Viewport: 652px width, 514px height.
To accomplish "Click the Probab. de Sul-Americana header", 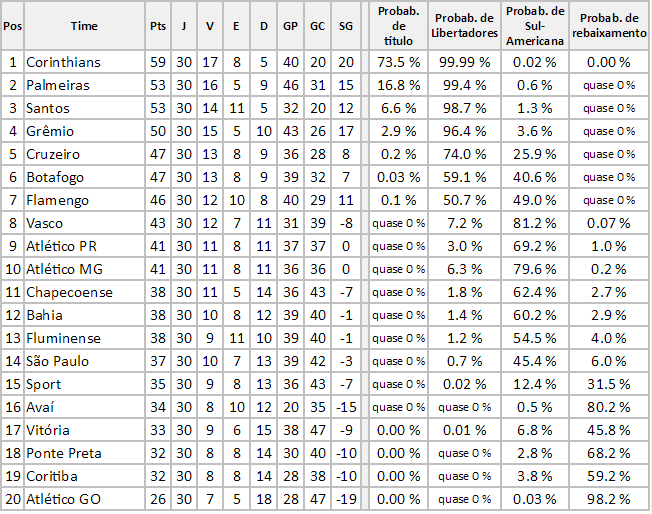I will [535, 26].
